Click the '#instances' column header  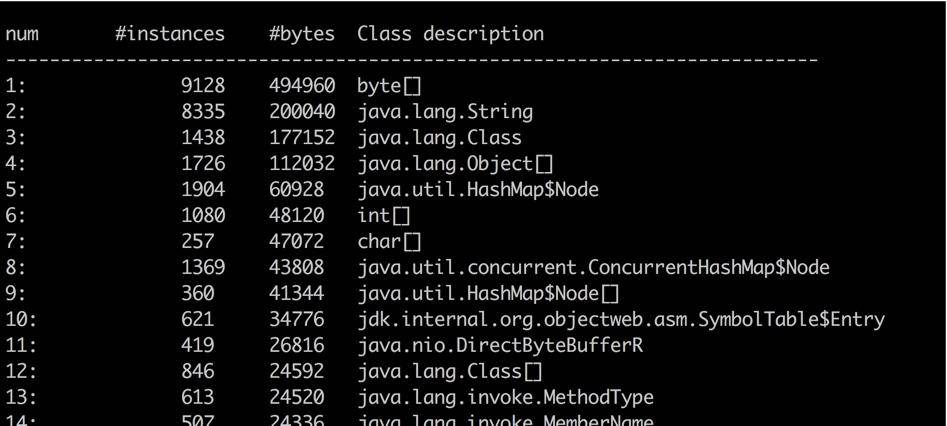170,33
